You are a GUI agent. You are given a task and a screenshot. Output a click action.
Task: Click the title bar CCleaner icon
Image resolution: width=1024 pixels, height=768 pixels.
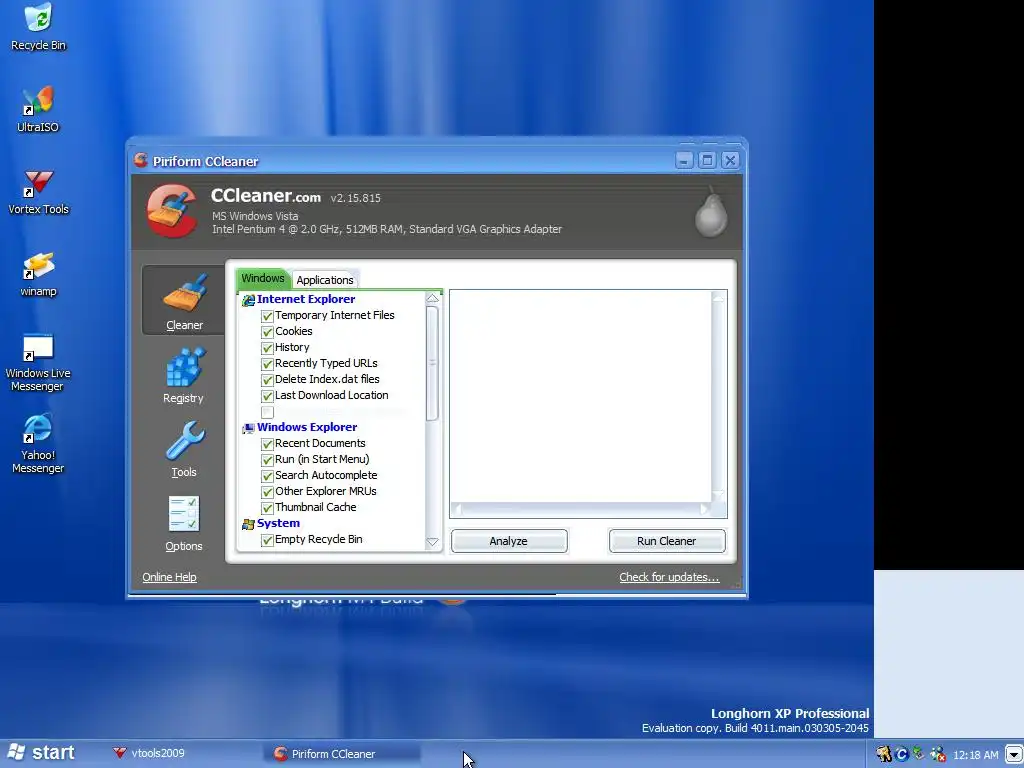click(140, 160)
